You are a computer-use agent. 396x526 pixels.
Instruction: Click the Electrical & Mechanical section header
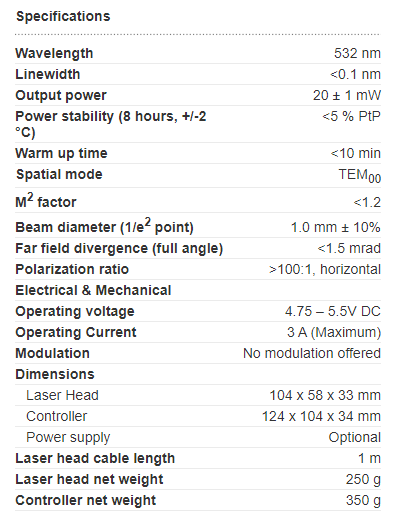click(x=93, y=291)
